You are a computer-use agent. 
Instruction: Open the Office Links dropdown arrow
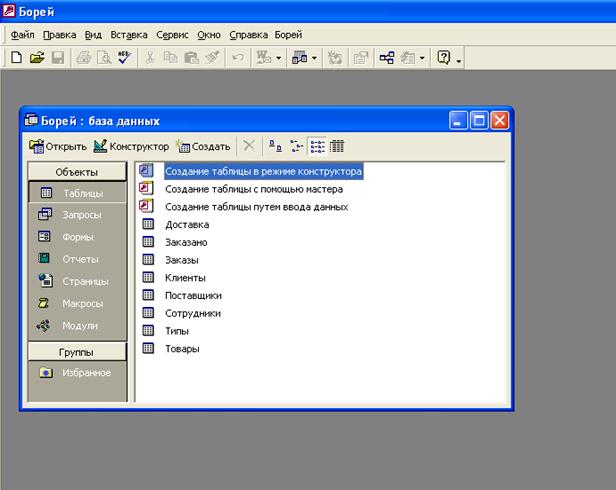pyautogui.click(x=279, y=58)
